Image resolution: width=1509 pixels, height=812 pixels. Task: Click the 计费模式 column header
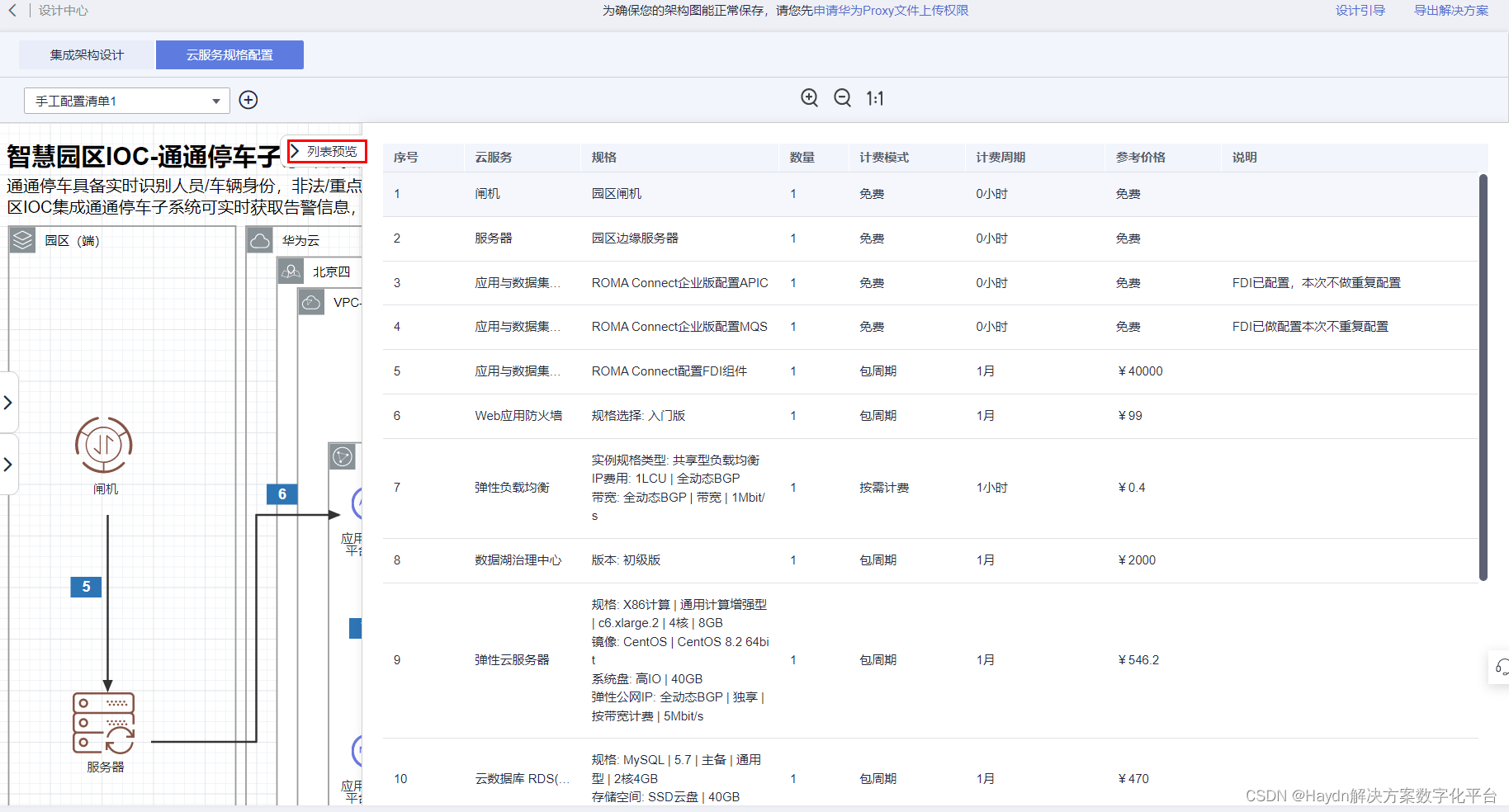884,157
